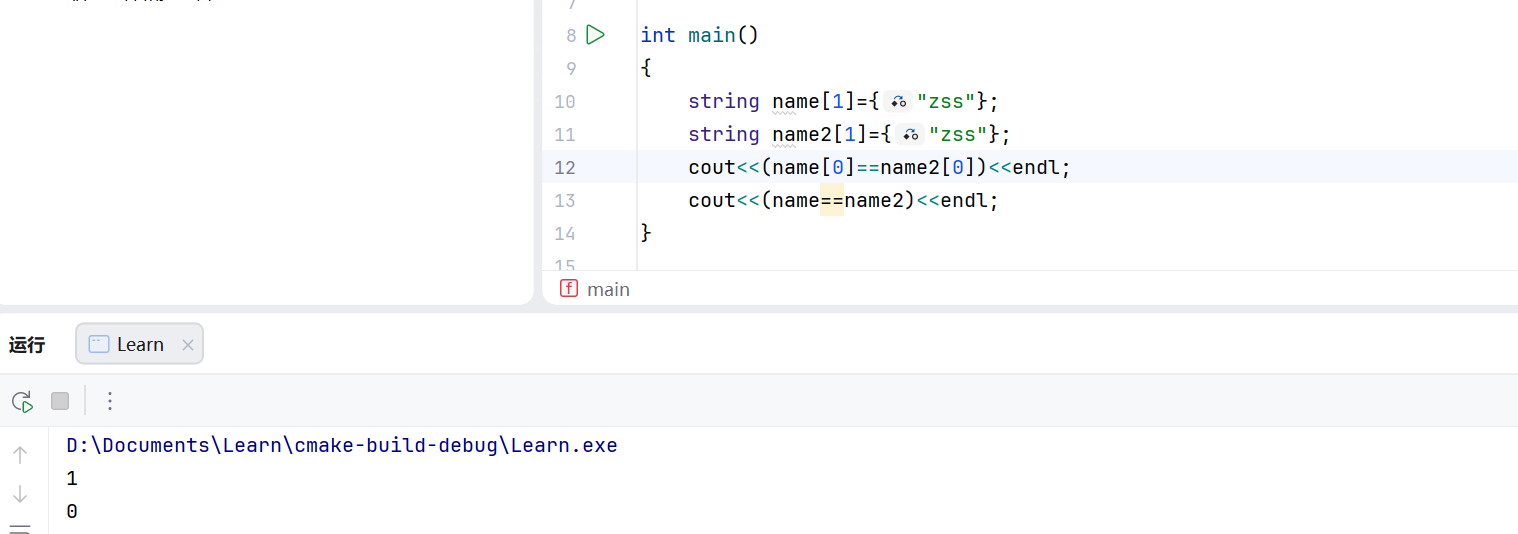Click the red function icon in breadcrumb
This screenshot has width=1518, height=534.
click(569, 289)
